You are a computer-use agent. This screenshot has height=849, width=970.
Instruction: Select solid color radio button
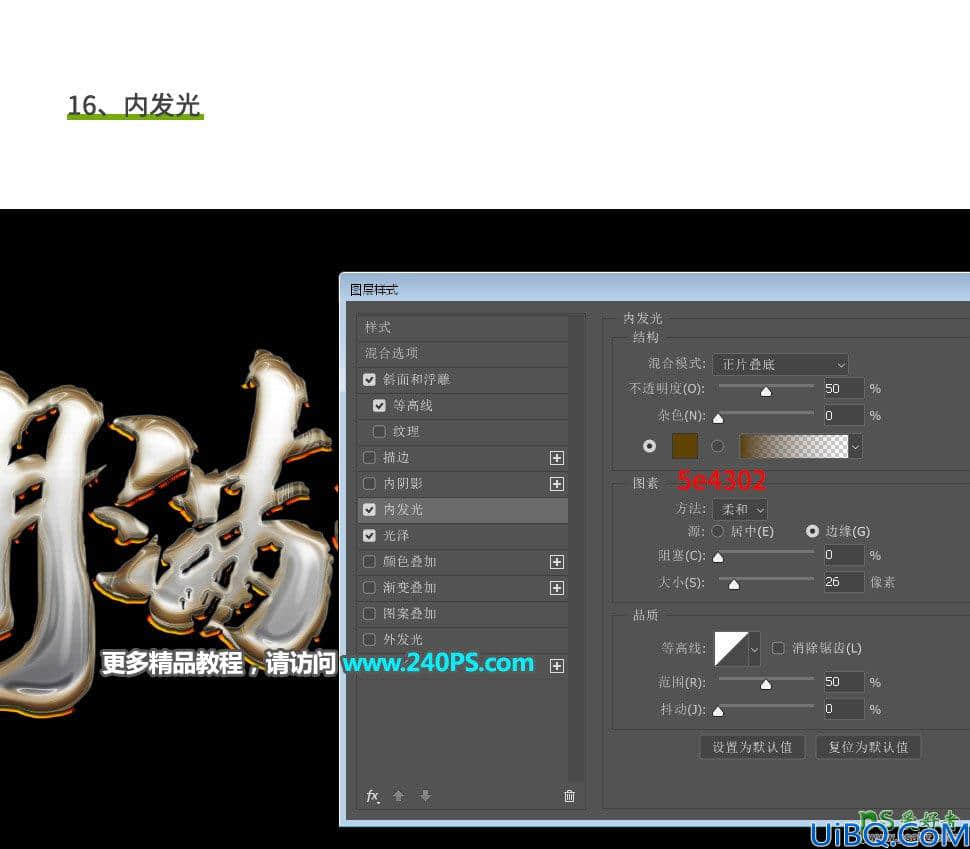coord(650,446)
